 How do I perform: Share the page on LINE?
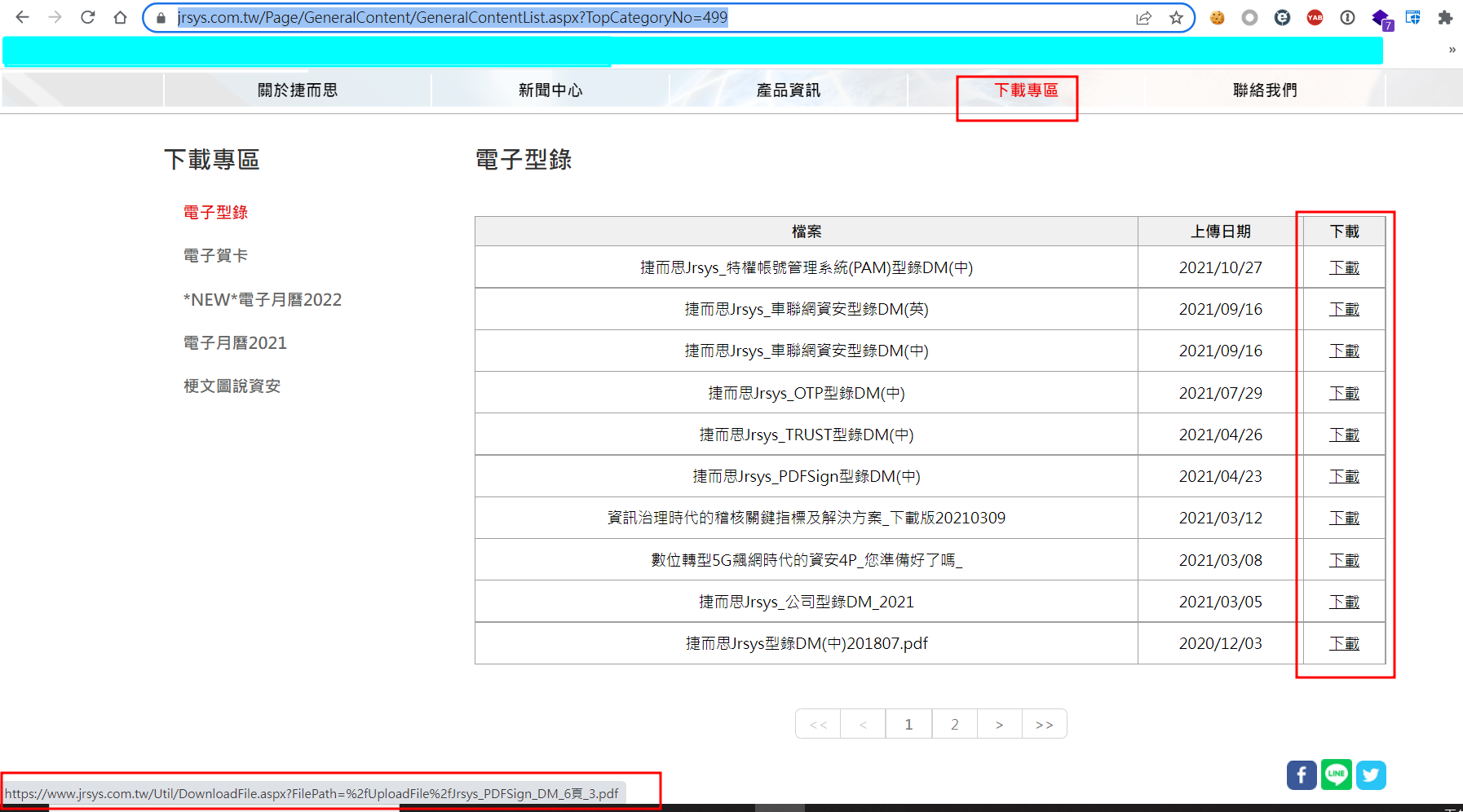(1336, 774)
